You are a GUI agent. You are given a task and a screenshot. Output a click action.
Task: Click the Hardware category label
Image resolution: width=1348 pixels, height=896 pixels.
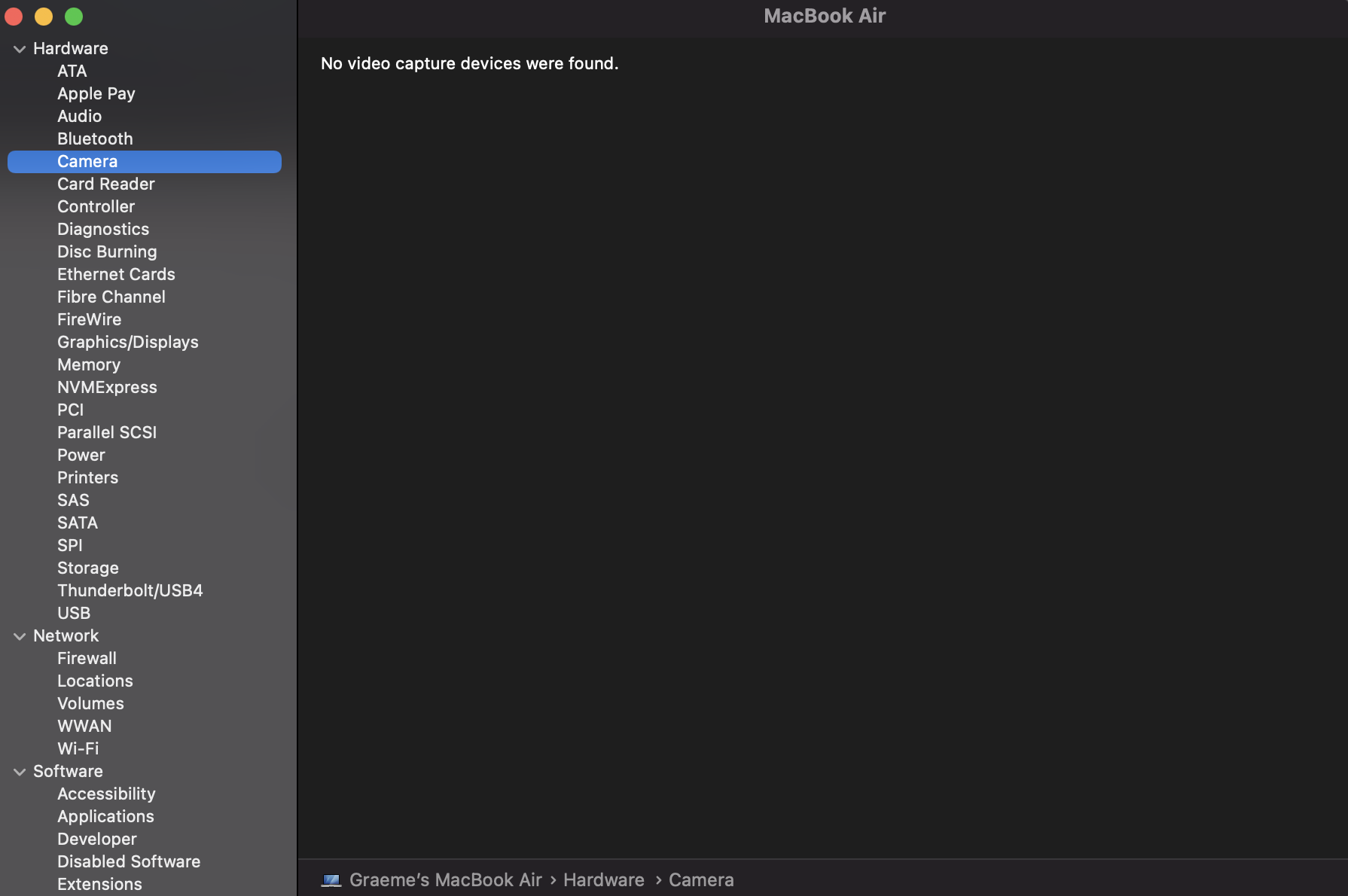coord(71,48)
